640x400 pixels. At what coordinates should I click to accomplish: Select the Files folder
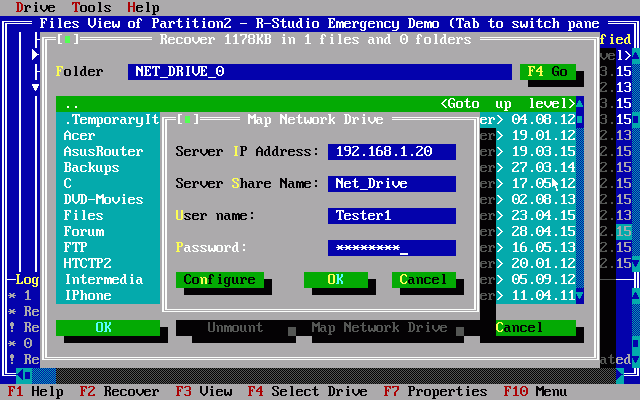pos(83,216)
